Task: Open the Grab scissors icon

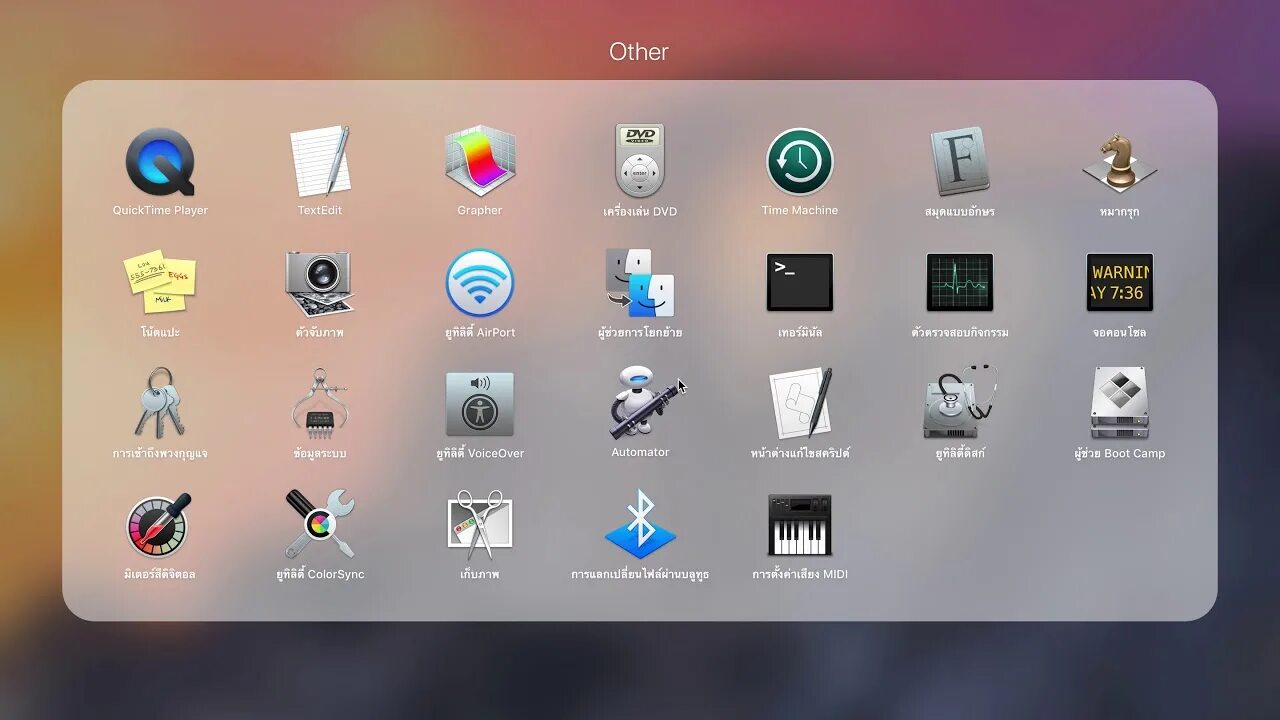Action: [x=480, y=525]
